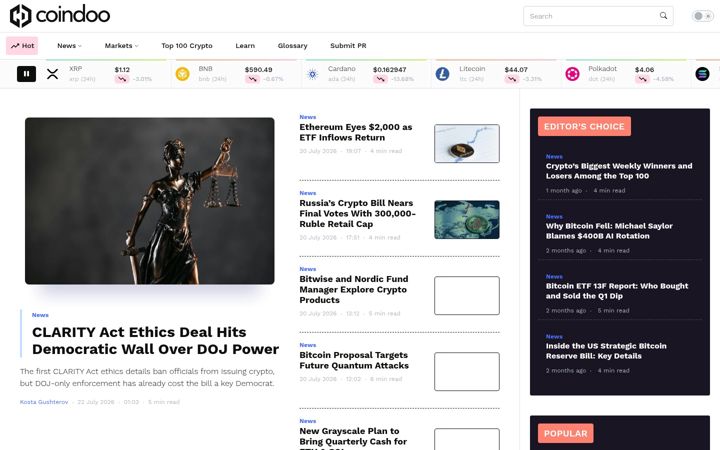Open Bitwise and Nordic Fund article

coord(354,289)
